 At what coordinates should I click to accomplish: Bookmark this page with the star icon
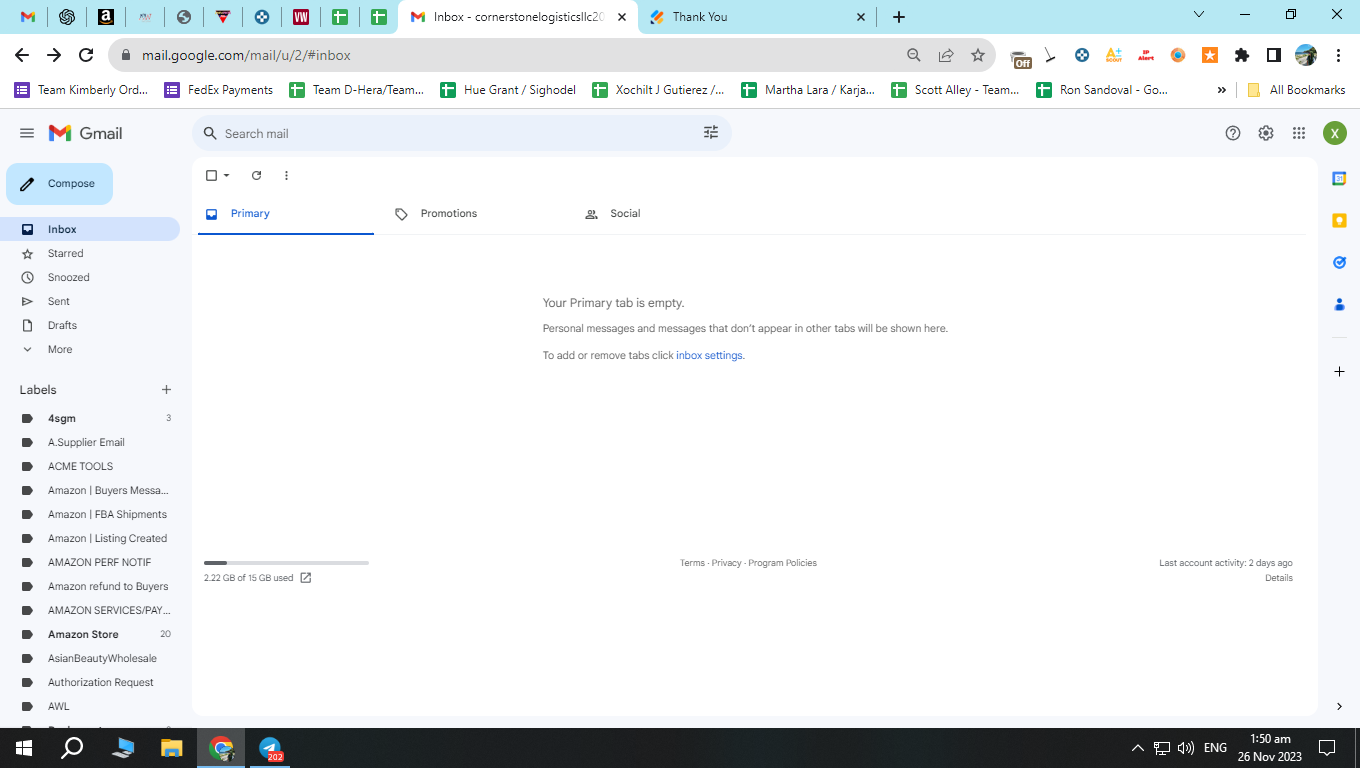point(978,55)
